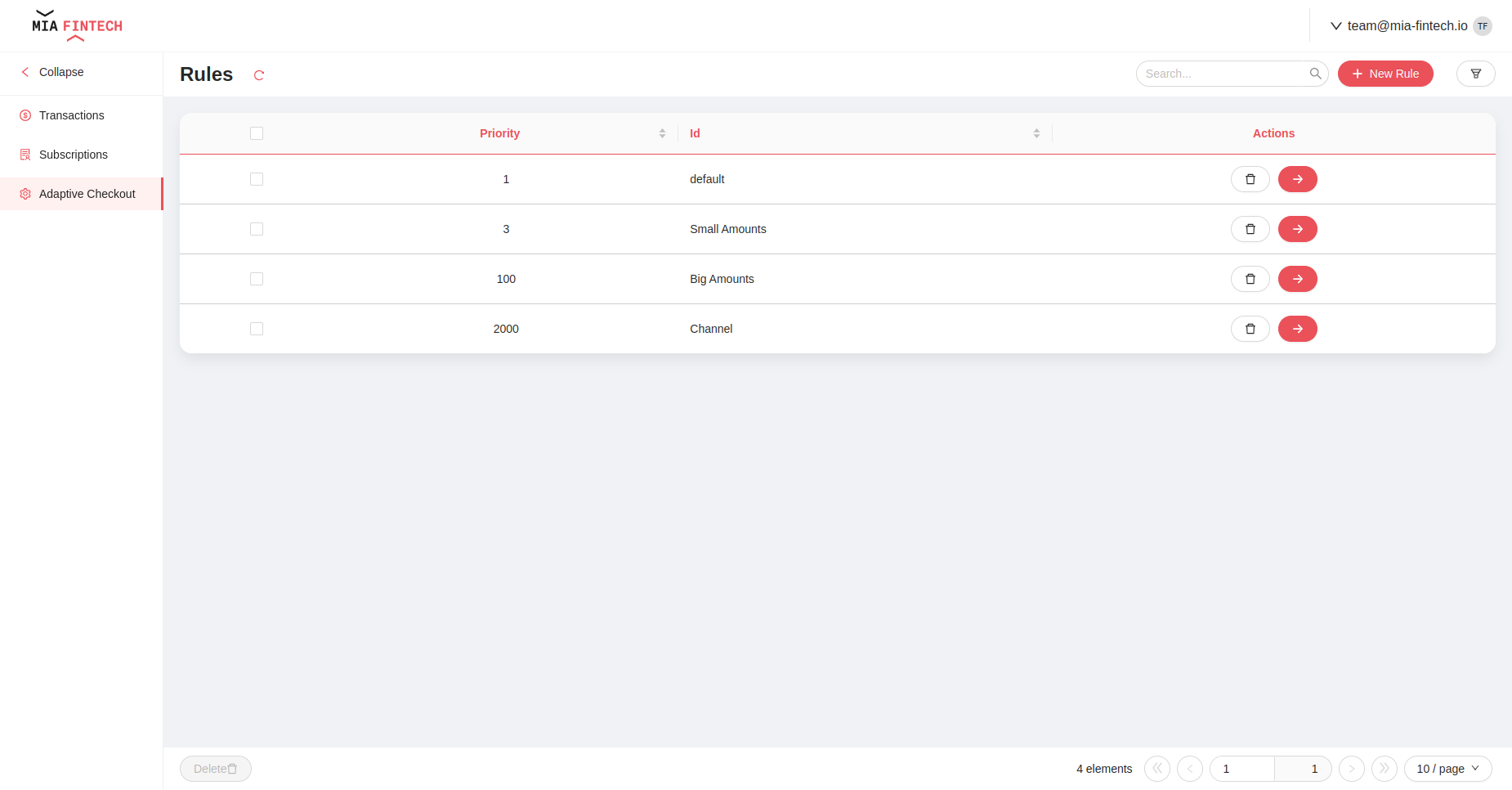Check the Big Amounts row checkbox
The height and width of the screenshot is (790, 1512).
257,279
